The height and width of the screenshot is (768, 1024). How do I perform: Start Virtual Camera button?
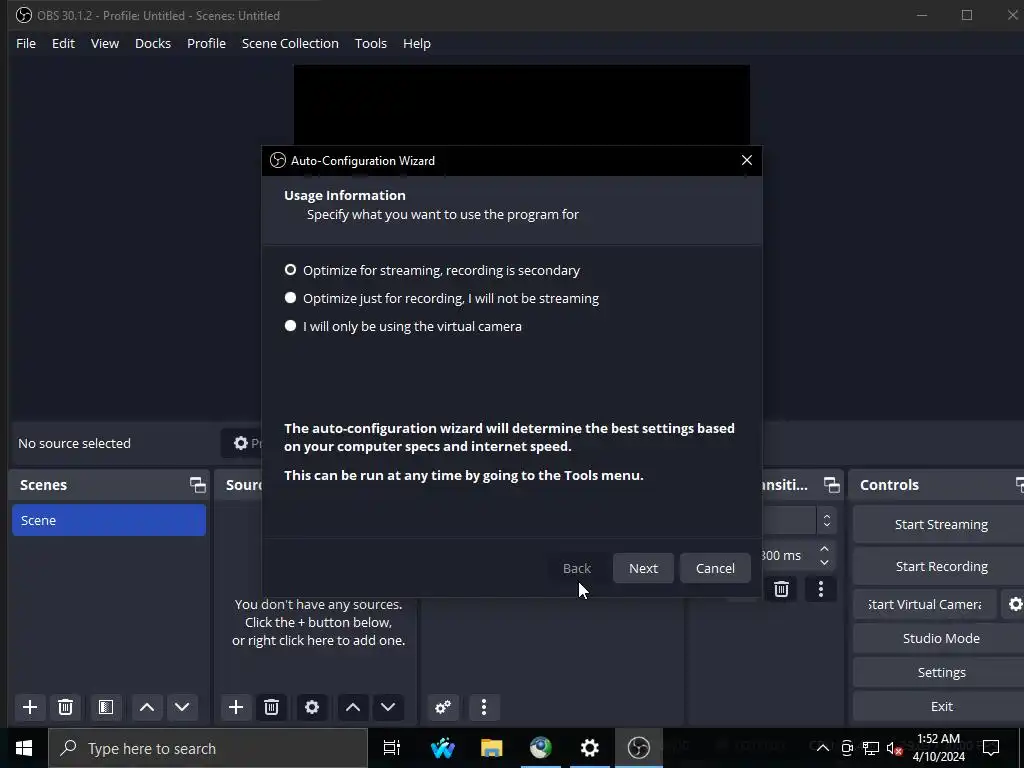point(925,604)
